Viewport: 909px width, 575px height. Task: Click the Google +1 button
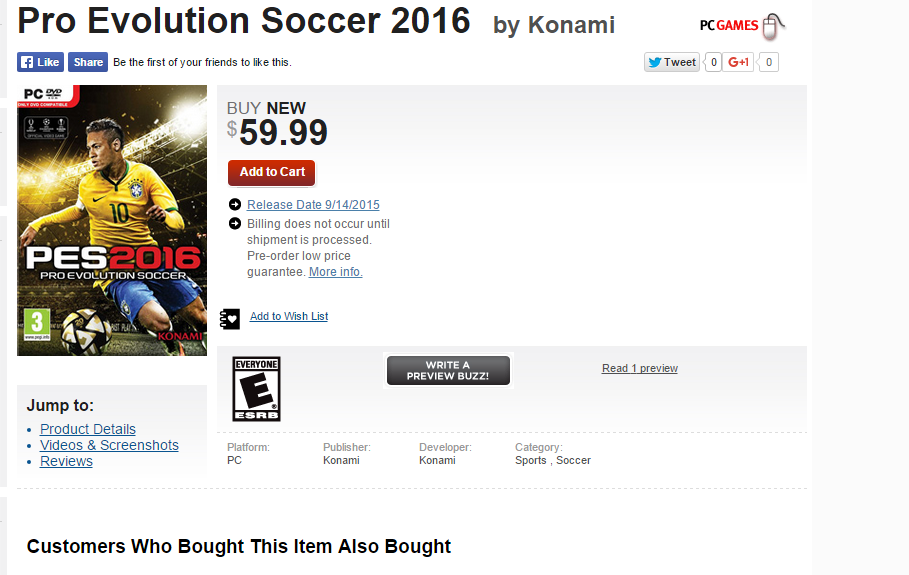click(x=739, y=62)
